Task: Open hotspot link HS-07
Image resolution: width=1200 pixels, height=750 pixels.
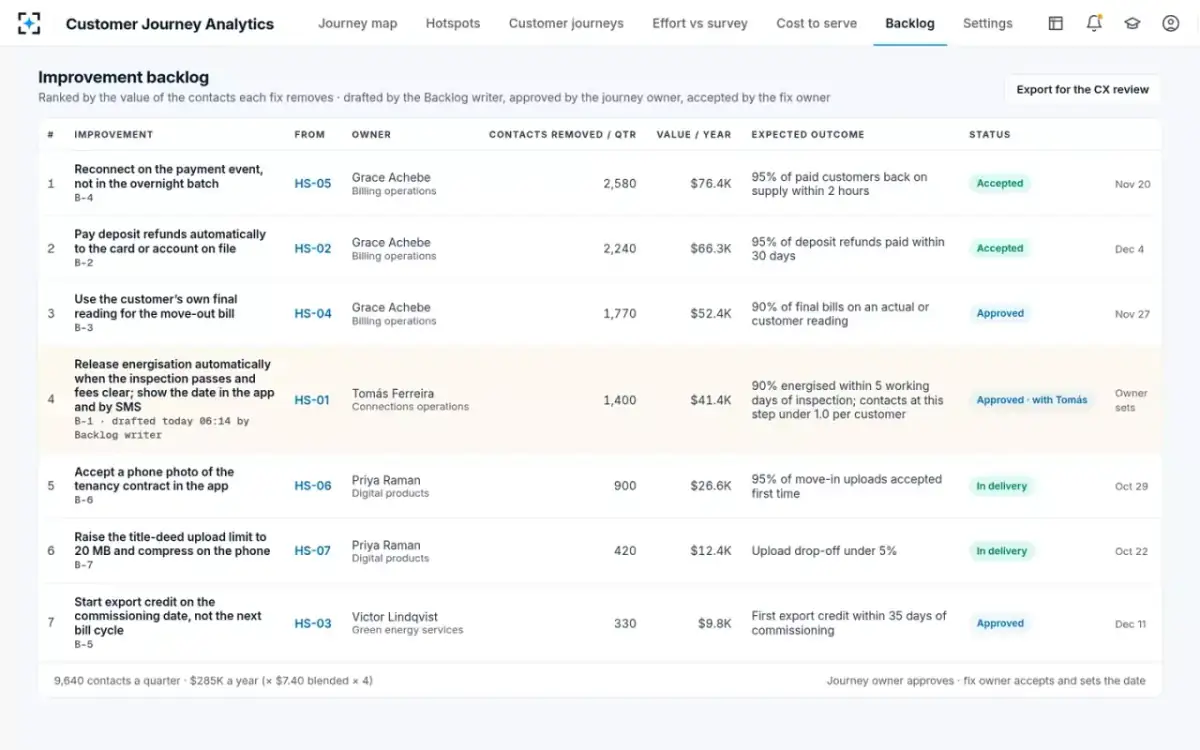Action: [313, 551]
